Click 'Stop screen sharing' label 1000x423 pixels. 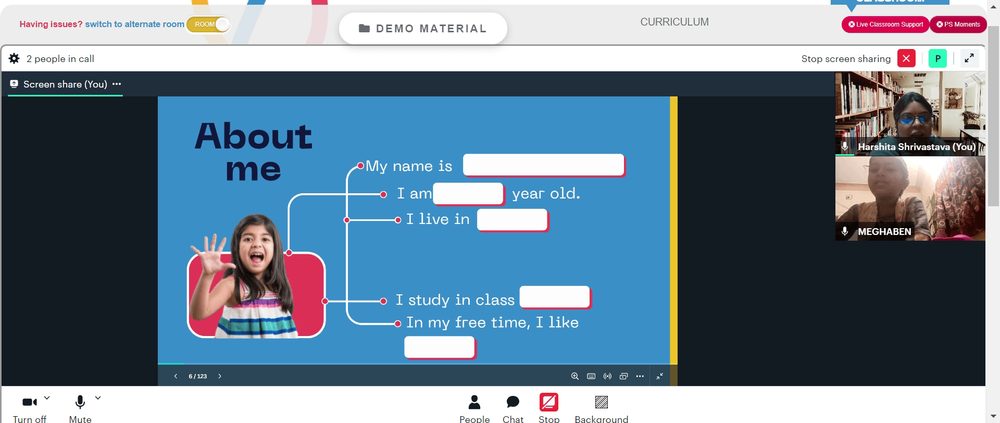click(846, 59)
